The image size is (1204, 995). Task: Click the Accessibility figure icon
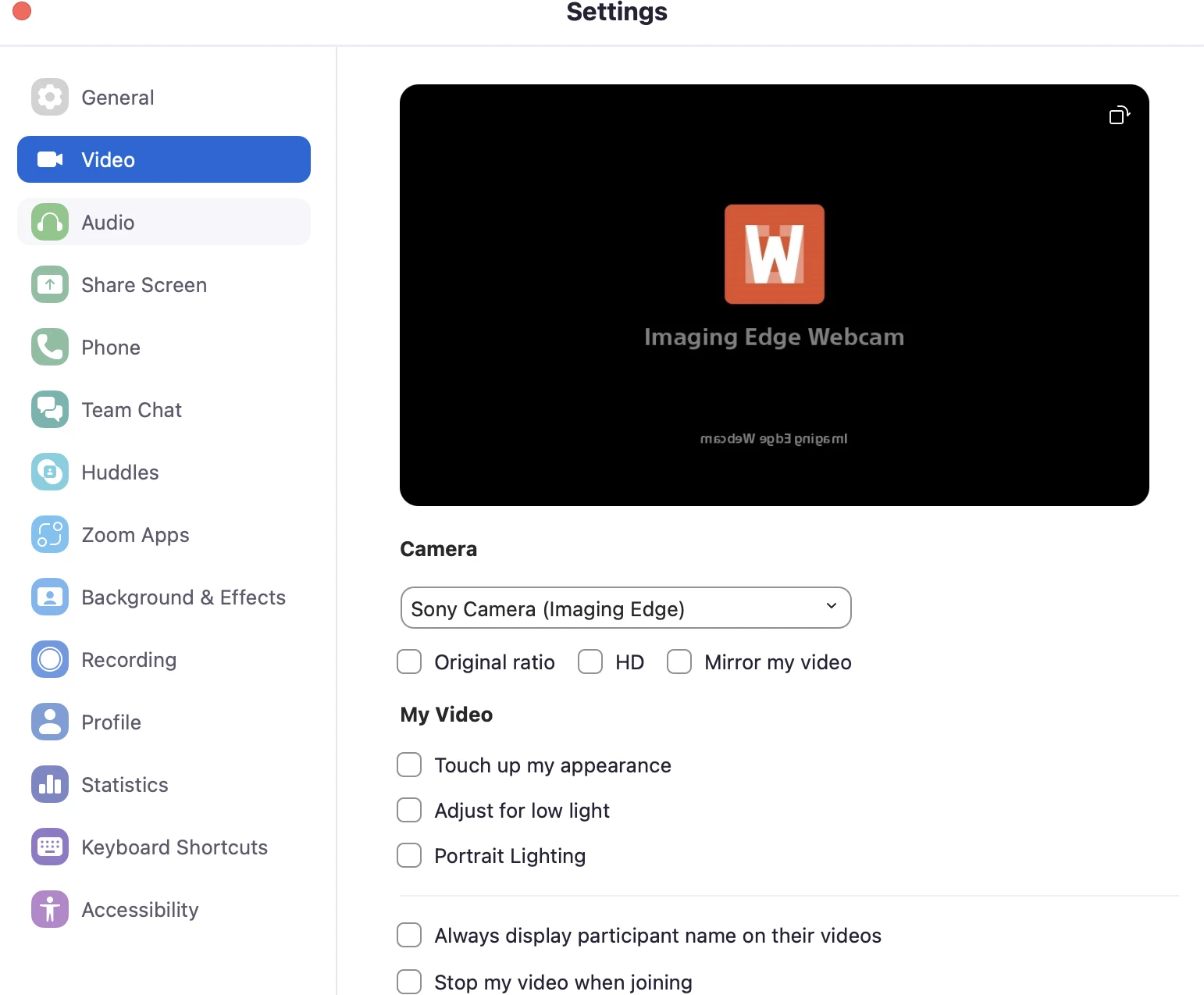pyautogui.click(x=50, y=909)
